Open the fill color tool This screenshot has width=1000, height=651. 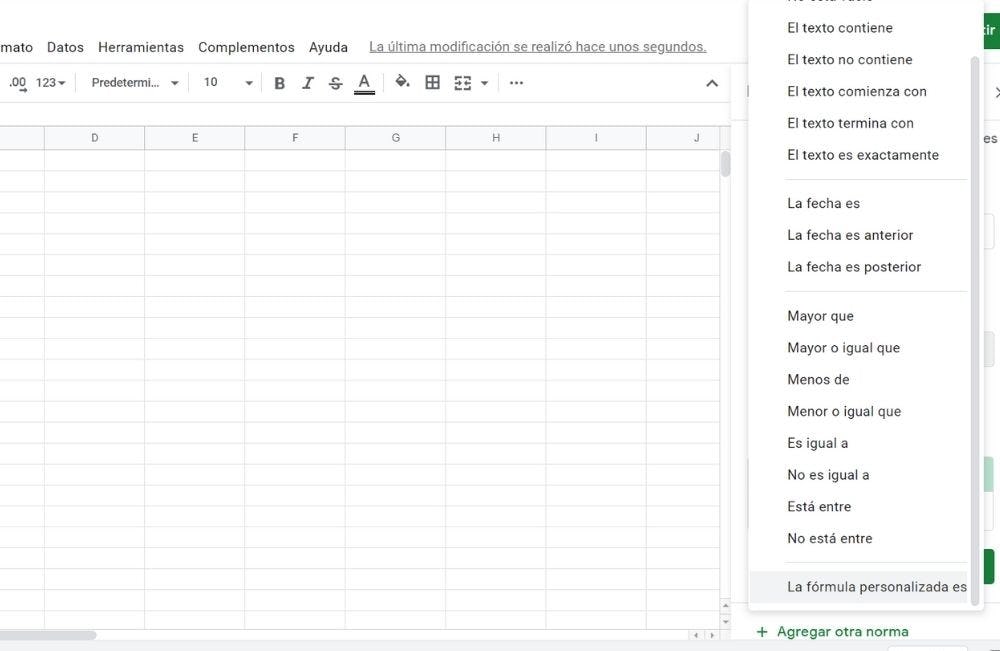click(x=400, y=82)
